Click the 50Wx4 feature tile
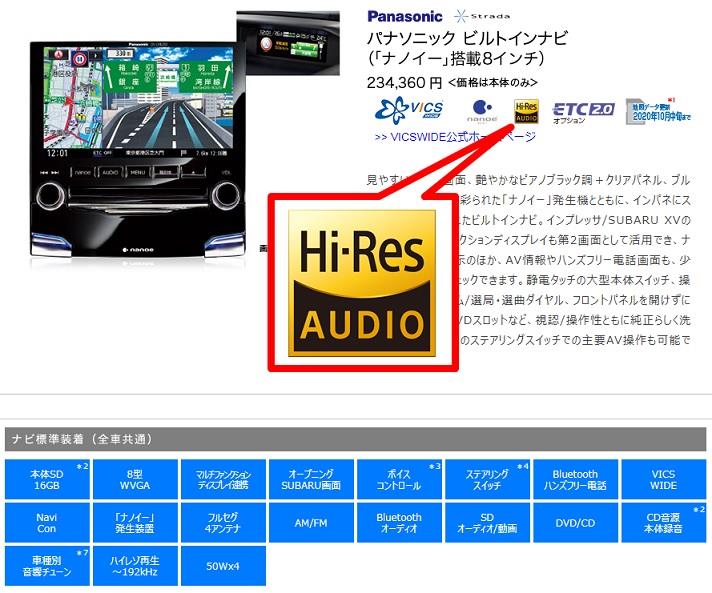Screen dimensions: 712x593 223,566
